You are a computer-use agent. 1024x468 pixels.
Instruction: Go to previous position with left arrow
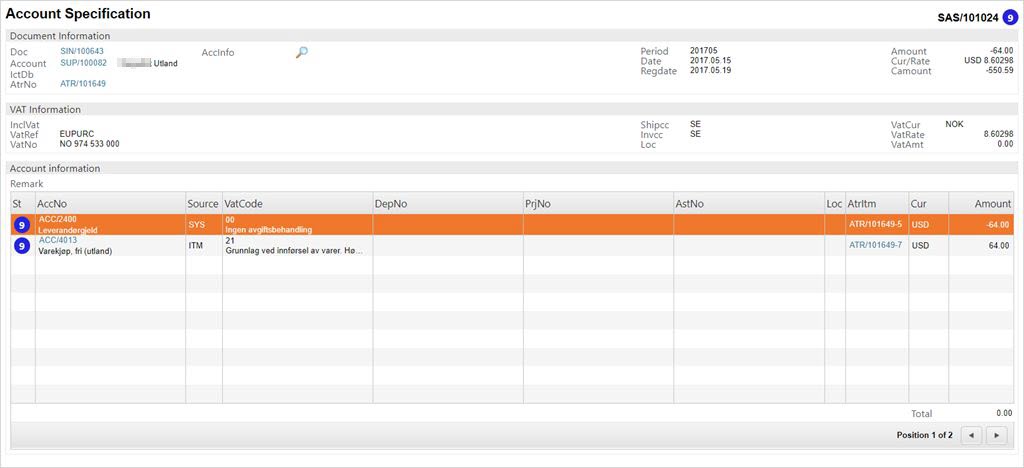tap(971, 435)
